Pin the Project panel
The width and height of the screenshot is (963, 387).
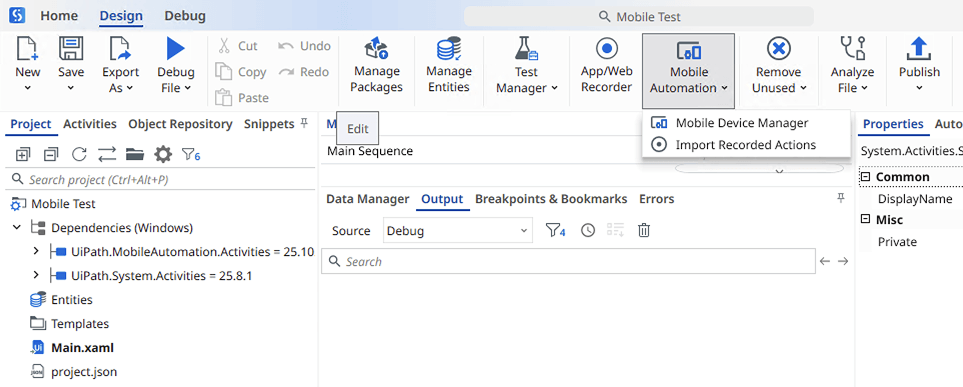[x=304, y=123]
